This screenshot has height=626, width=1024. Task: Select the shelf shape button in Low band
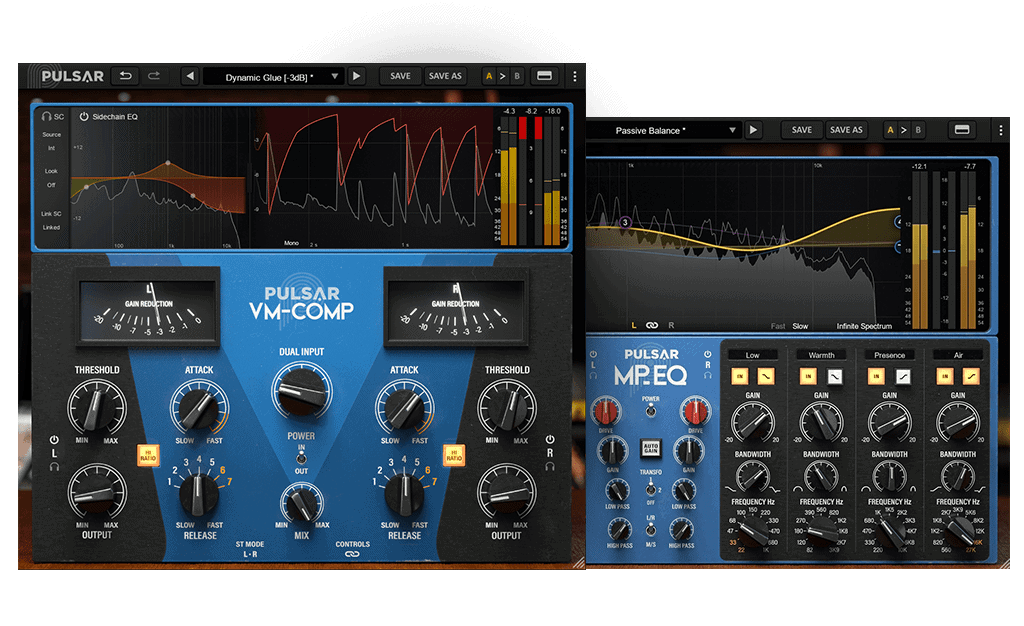pyautogui.click(x=765, y=376)
